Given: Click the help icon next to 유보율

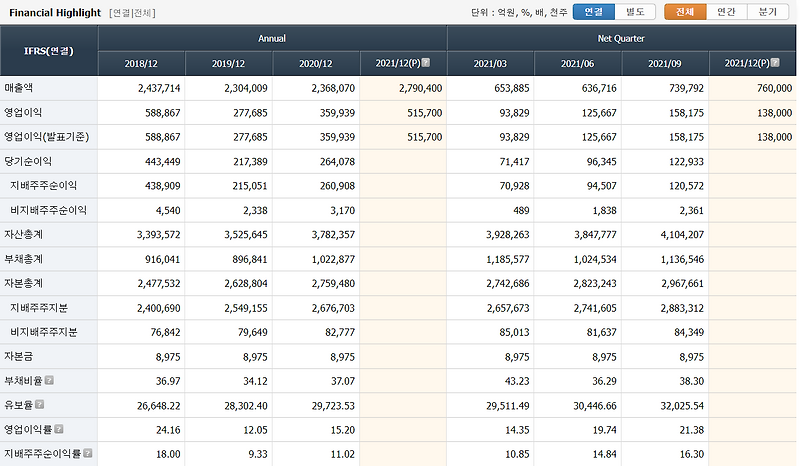Looking at the screenshot, I should [x=39, y=404].
